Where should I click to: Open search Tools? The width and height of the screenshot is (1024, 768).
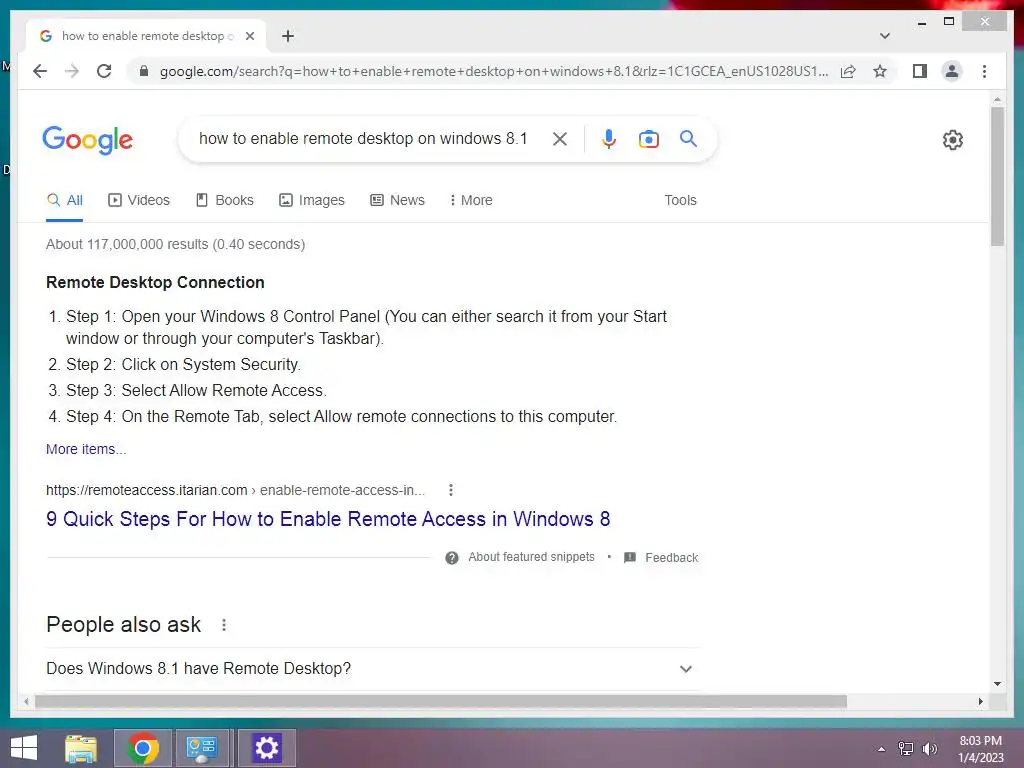[x=680, y=200]
